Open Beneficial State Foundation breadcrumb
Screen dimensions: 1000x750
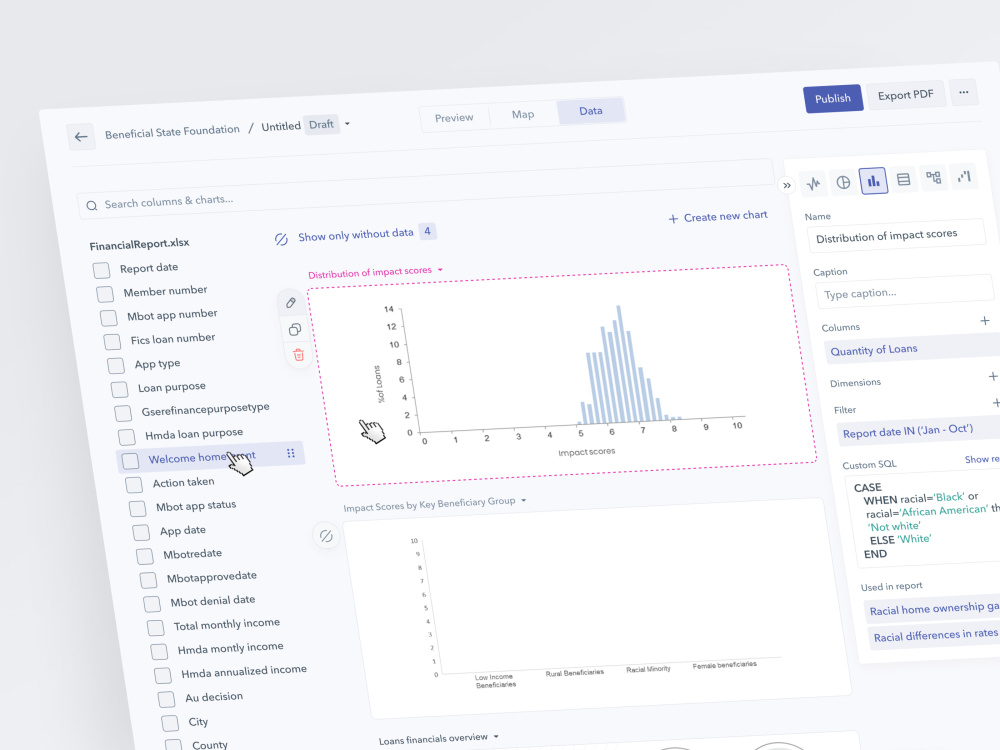(172, 132)
